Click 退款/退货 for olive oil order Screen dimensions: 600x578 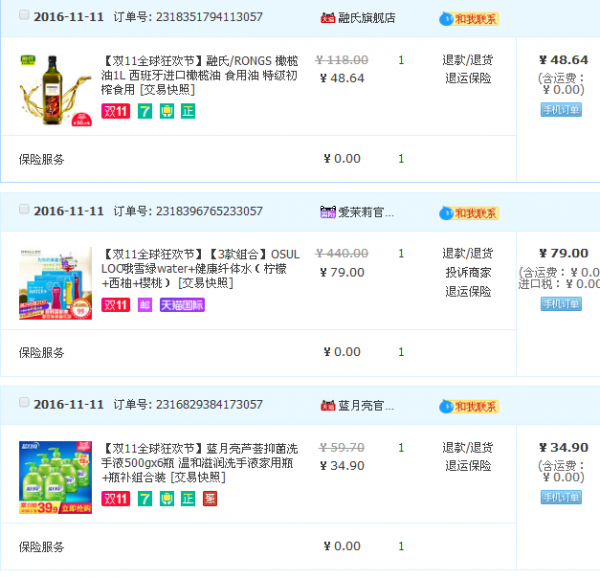coord(468,60)
